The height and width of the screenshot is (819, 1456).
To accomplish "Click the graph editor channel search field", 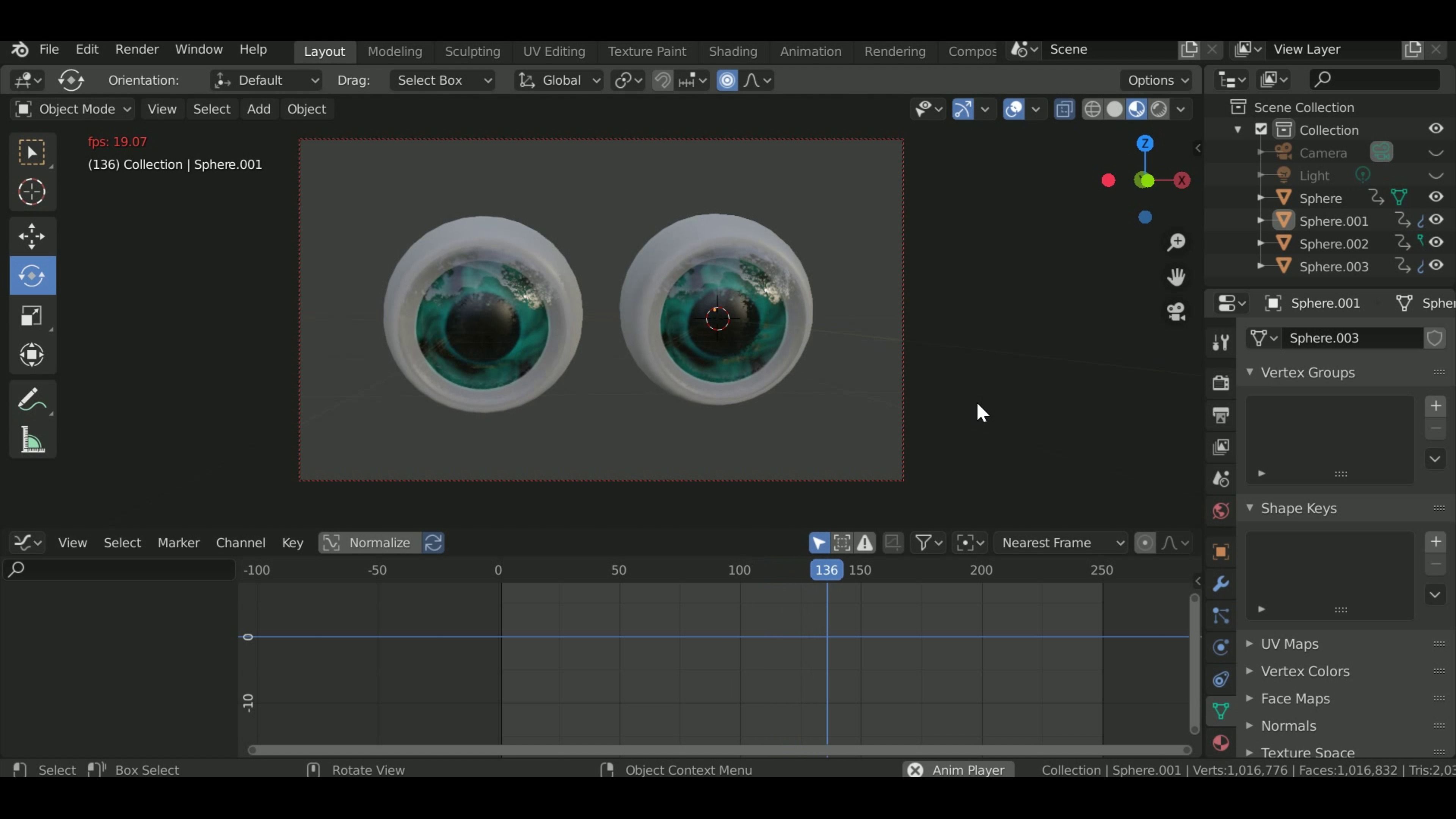I will (x=119, y=569).
